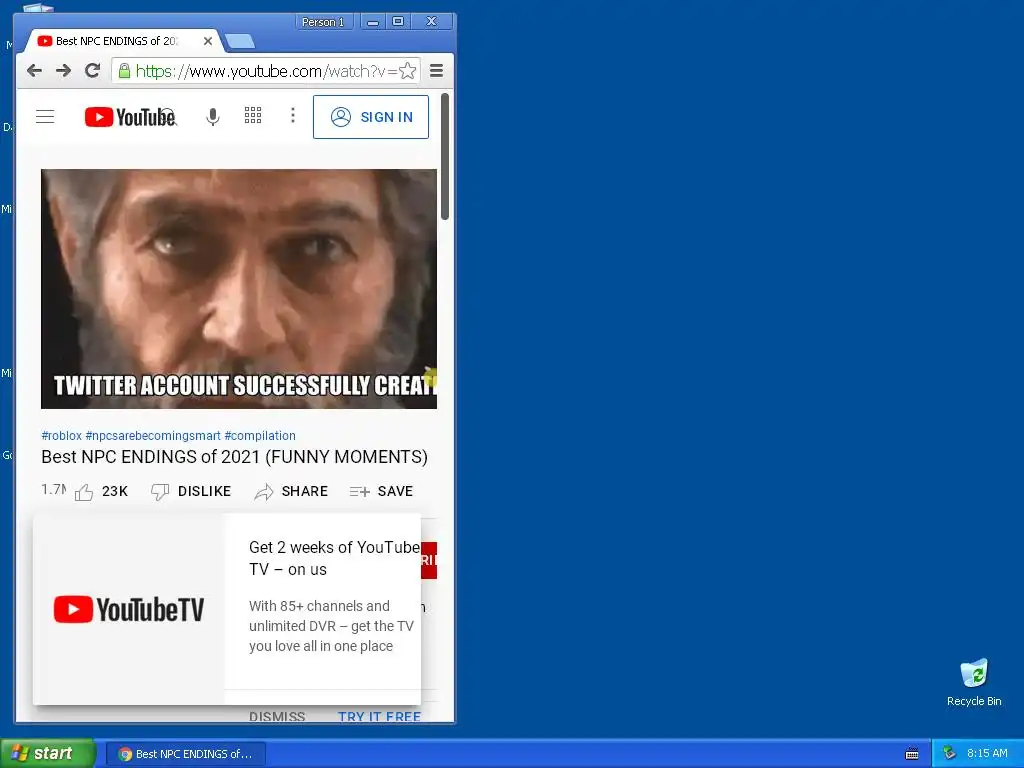Select the Recycle Bin desktop icon
1024x768 pixels.
(x=974, y=683)
